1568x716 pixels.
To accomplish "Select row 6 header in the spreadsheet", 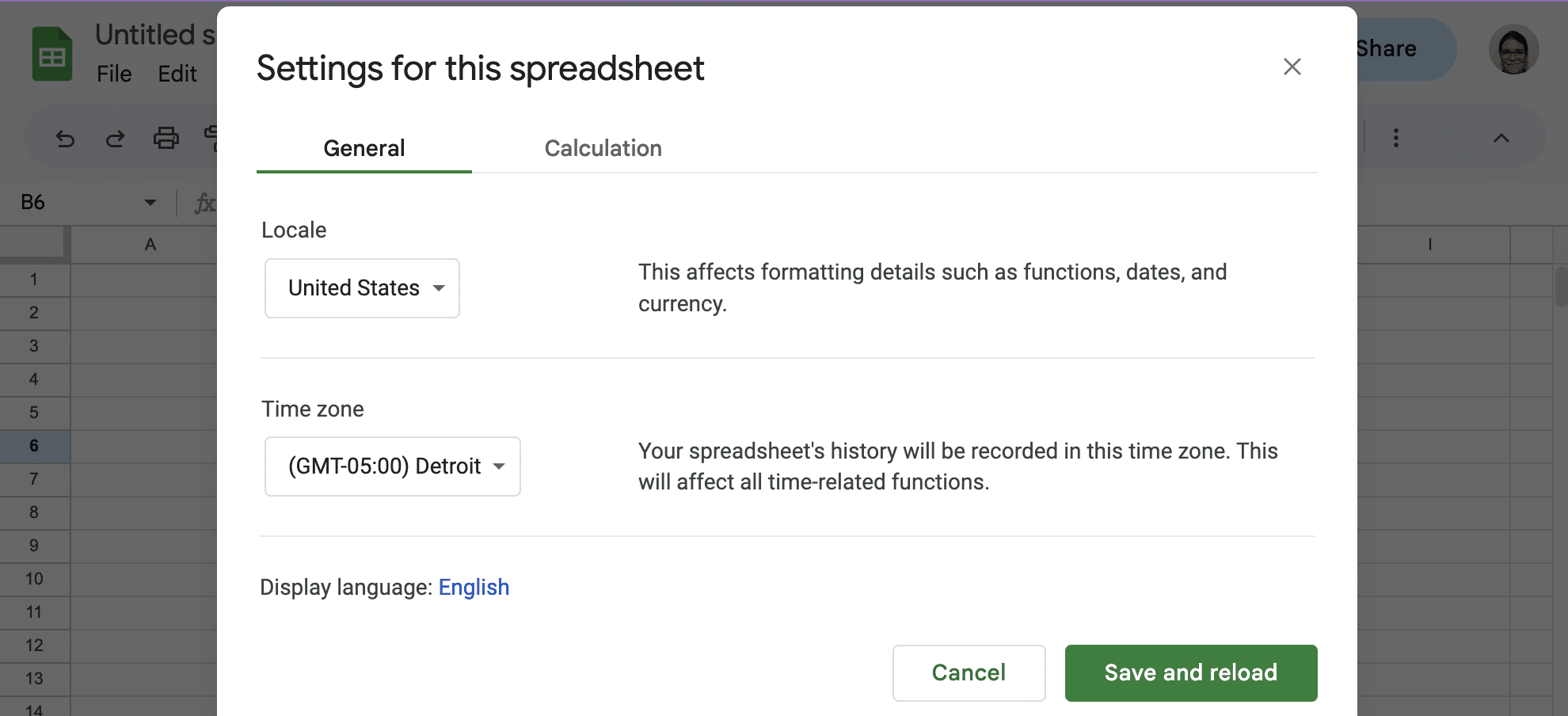I will [35, 445].
